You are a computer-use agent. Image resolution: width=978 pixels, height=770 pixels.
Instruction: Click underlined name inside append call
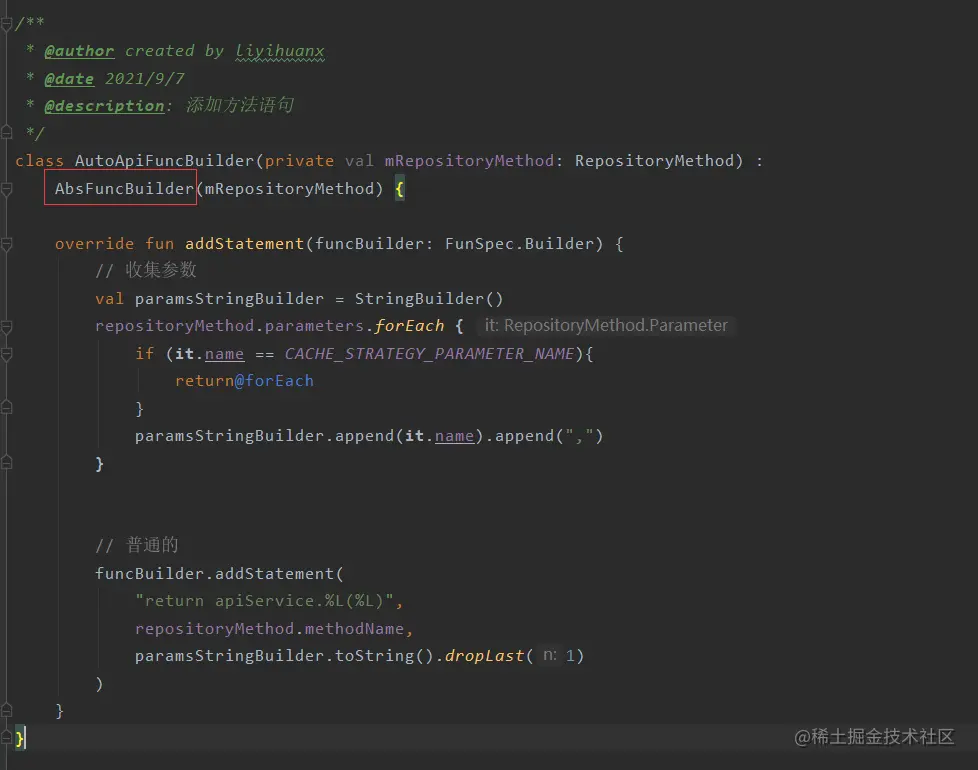coord(455,436)
